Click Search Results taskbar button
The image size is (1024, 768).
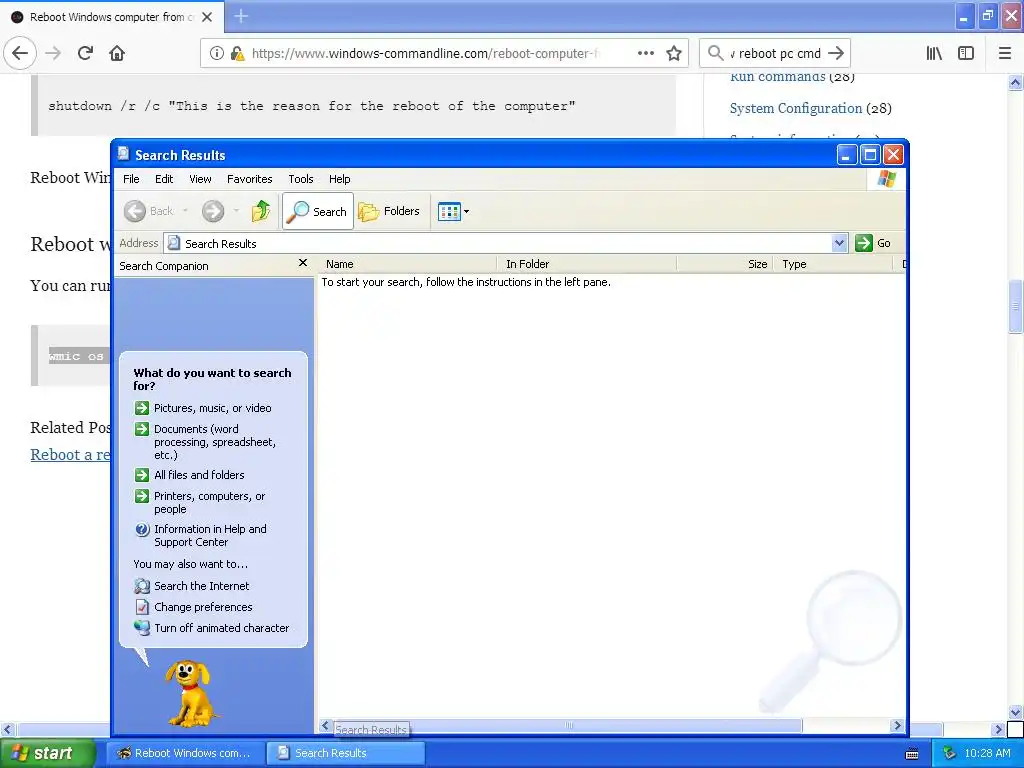[345, 753]
